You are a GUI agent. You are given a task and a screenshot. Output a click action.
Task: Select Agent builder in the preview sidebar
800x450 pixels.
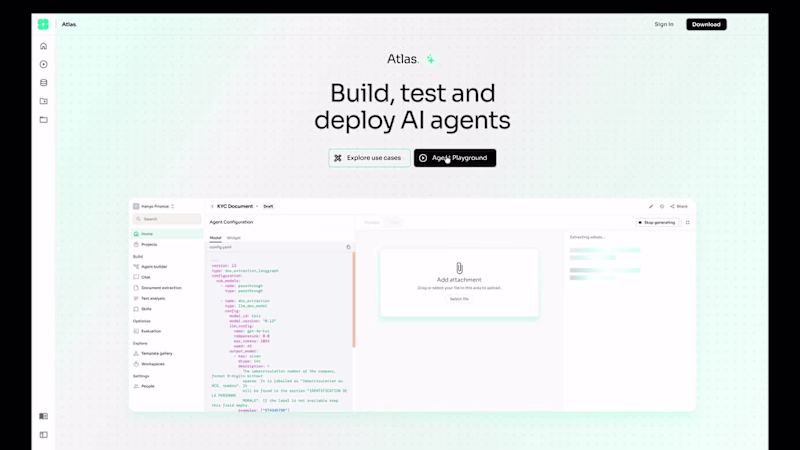(x=154, y=266)
